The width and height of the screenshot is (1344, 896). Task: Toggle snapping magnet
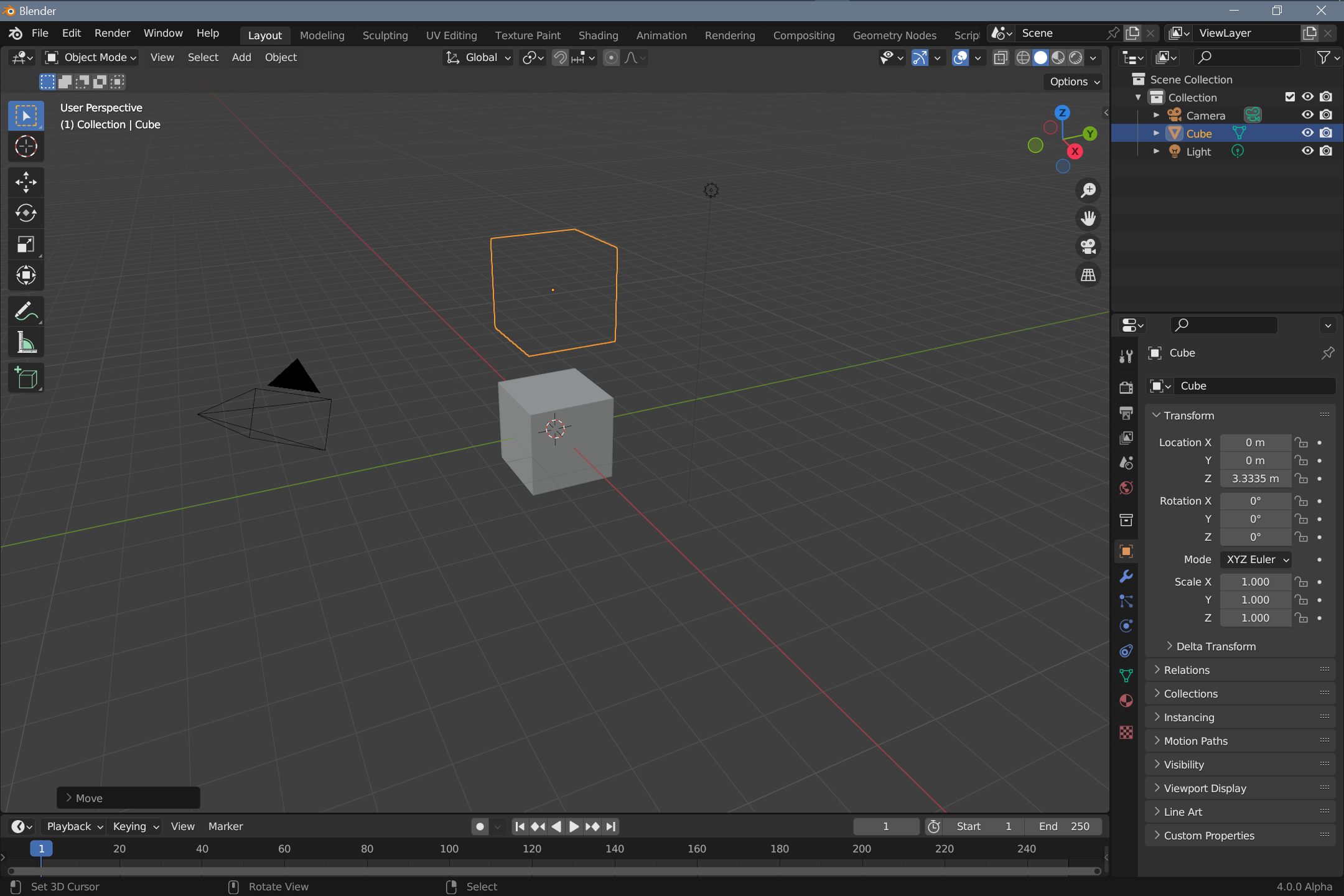560,58
